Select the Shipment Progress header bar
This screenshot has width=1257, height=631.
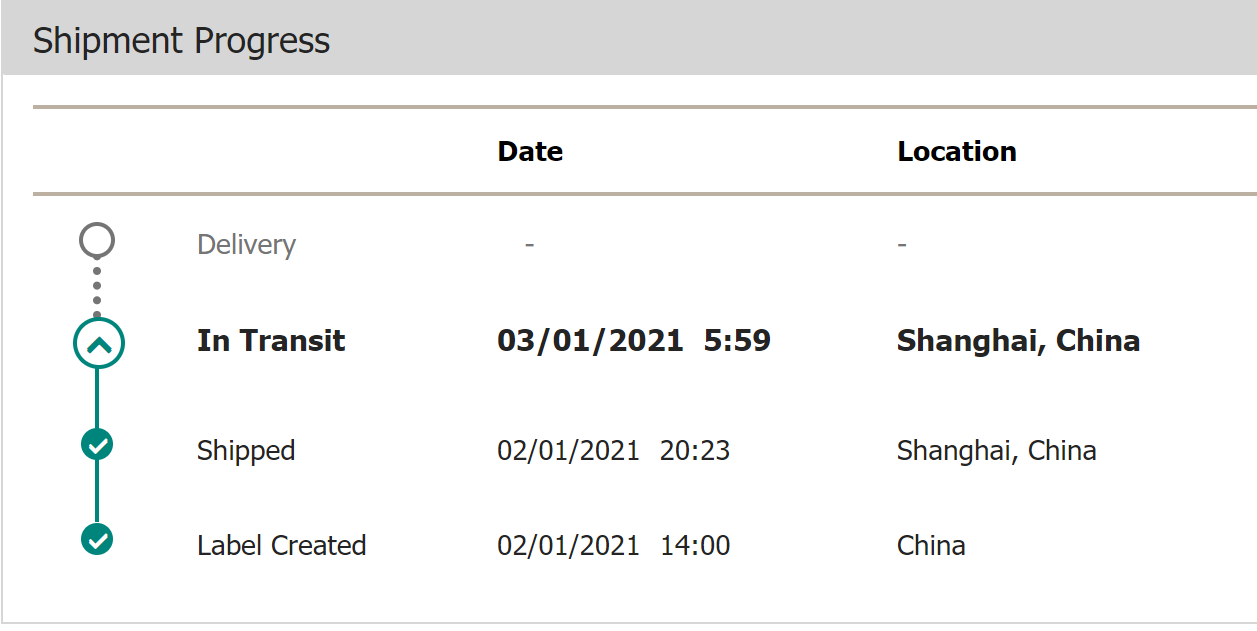coord(629,39)
